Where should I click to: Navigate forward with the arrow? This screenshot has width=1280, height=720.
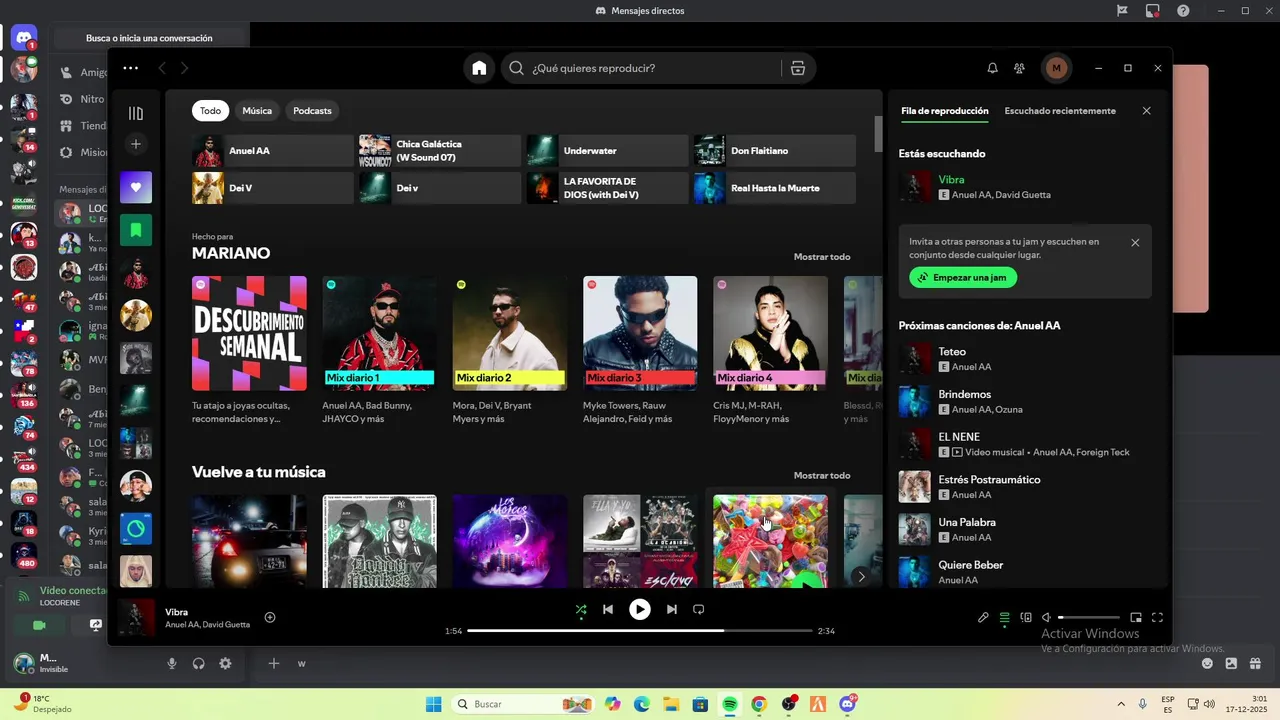(x=184, y=68)
